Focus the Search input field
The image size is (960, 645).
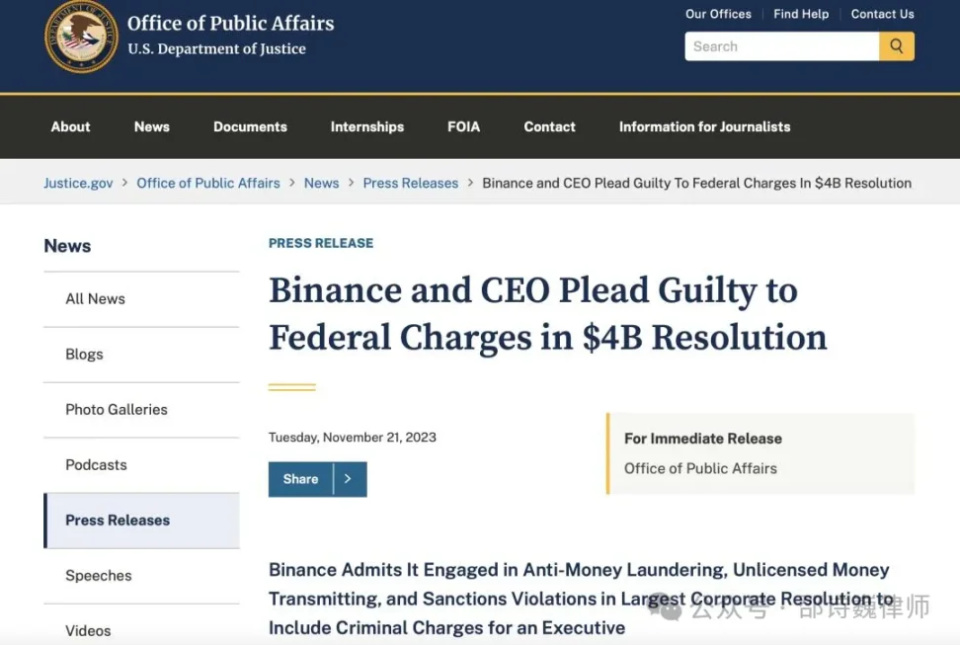coord(782,47)
